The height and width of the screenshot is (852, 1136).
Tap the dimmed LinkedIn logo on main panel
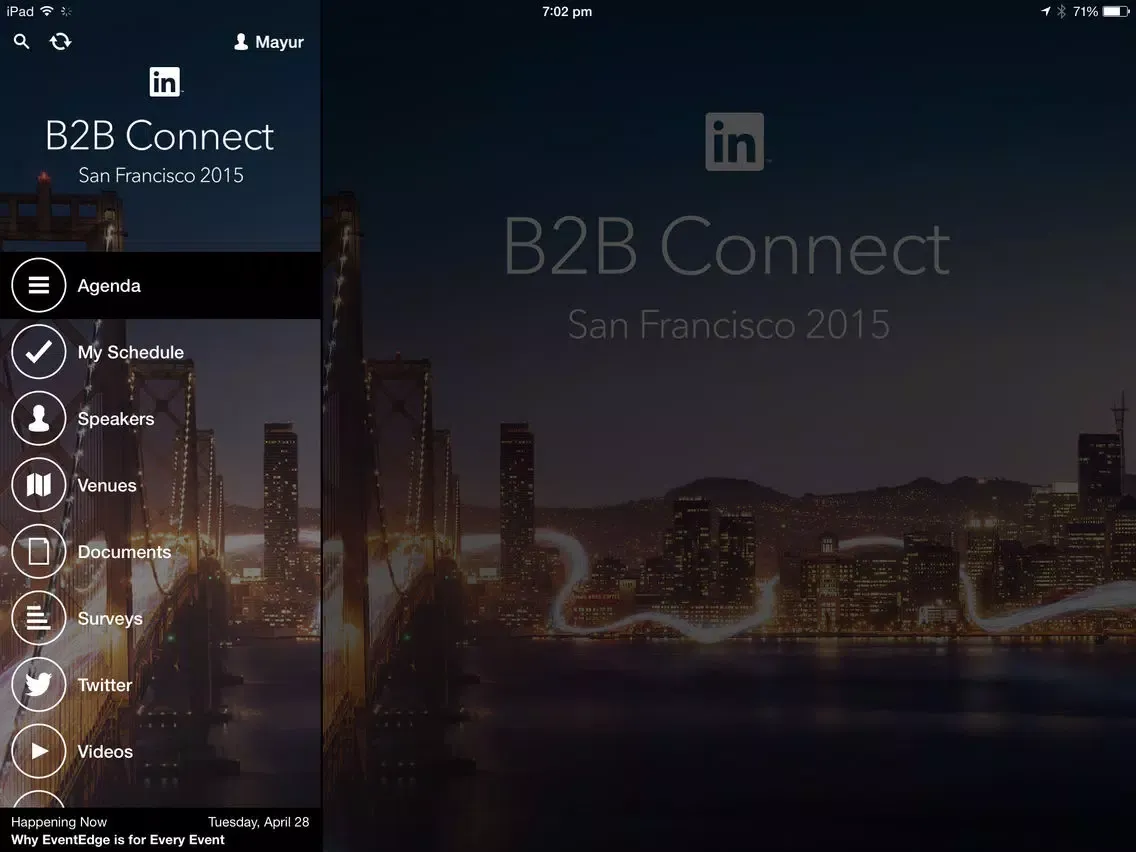[x=735, y=141]
